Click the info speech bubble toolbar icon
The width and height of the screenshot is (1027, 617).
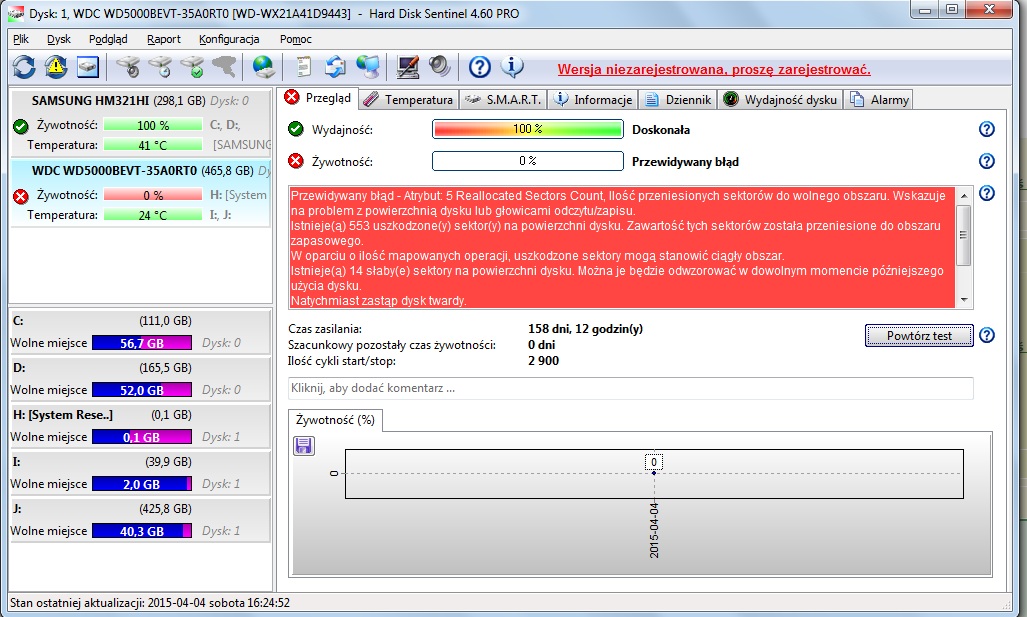[512, 67]
